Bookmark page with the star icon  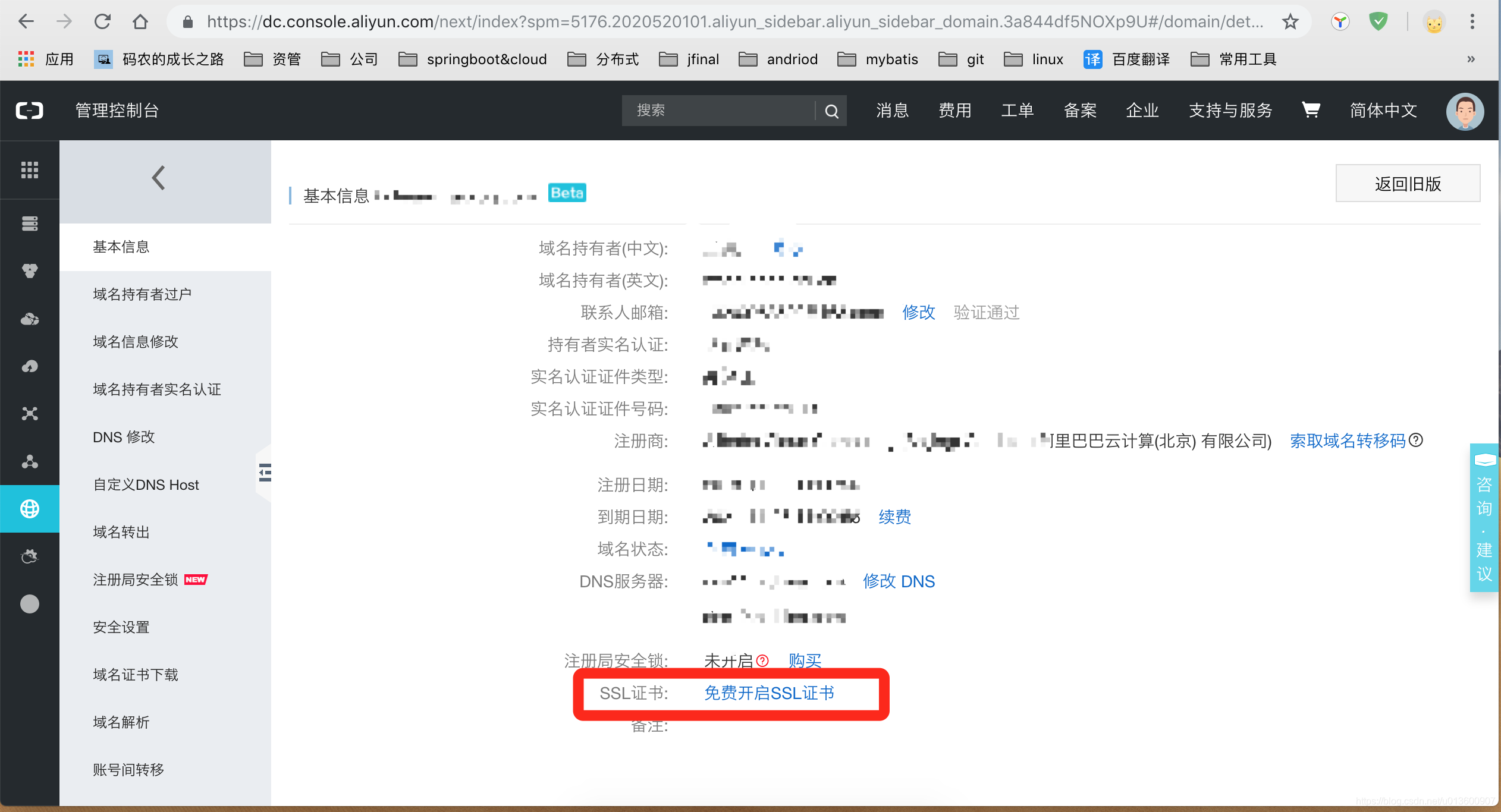click(1290, 22)
